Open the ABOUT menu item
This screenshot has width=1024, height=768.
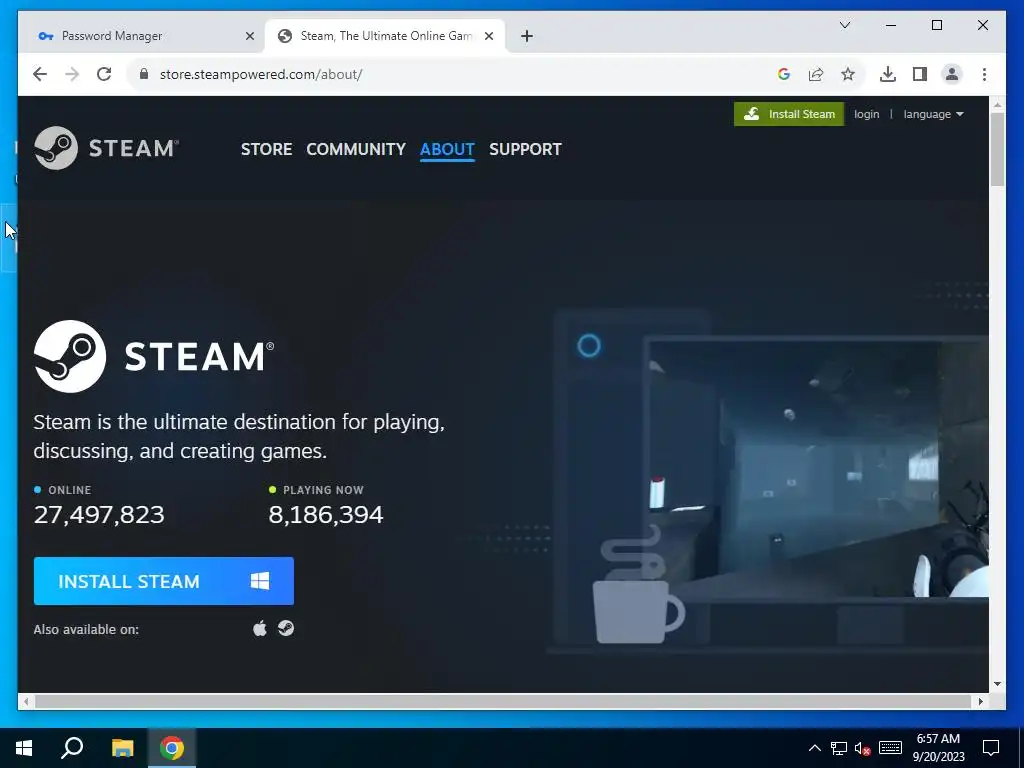click(x=447, y=149)
